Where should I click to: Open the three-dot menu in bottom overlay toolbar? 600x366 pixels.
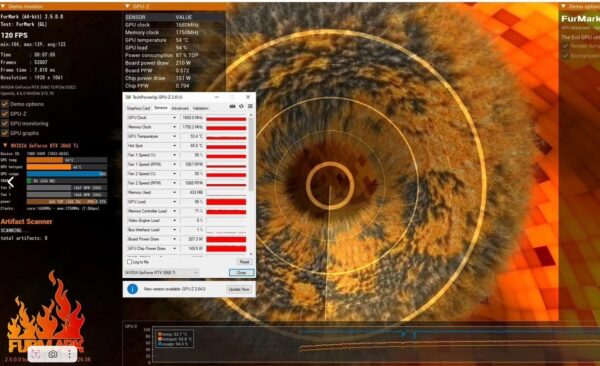pos(69,354)
